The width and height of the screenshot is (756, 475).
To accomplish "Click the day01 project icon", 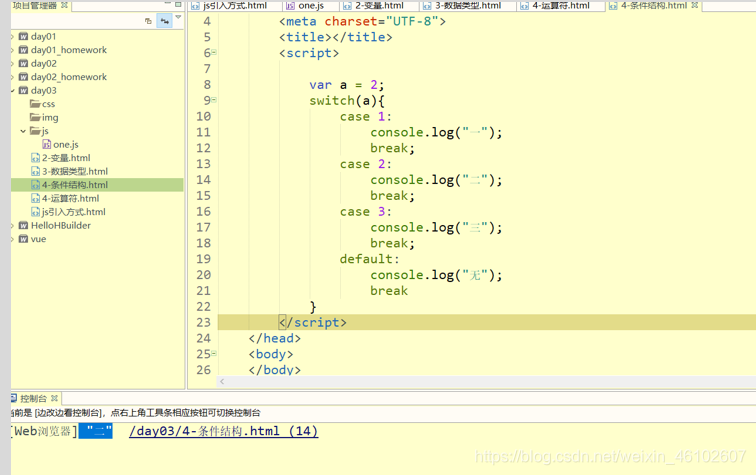I will pos(23,36).
